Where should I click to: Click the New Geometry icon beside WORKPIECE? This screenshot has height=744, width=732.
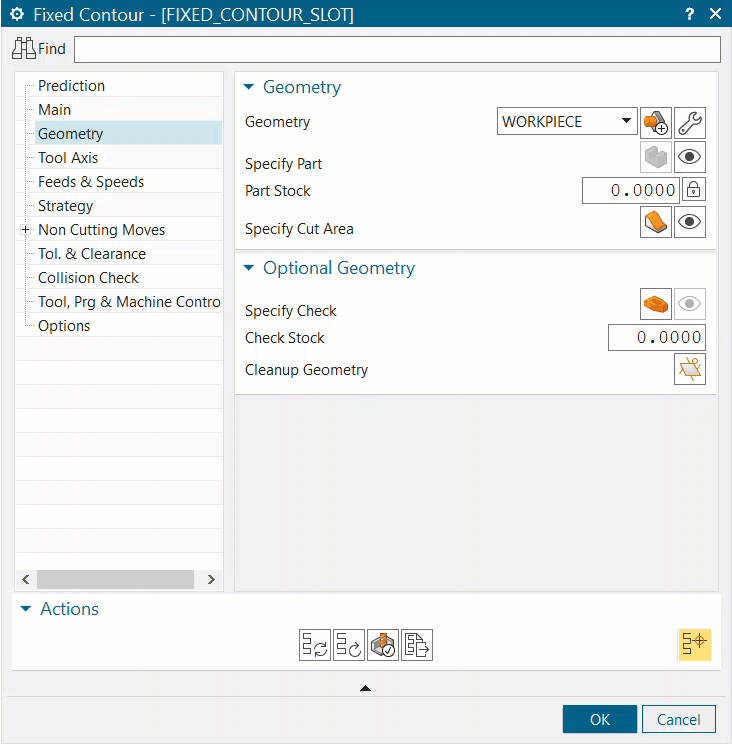point(656,122)
